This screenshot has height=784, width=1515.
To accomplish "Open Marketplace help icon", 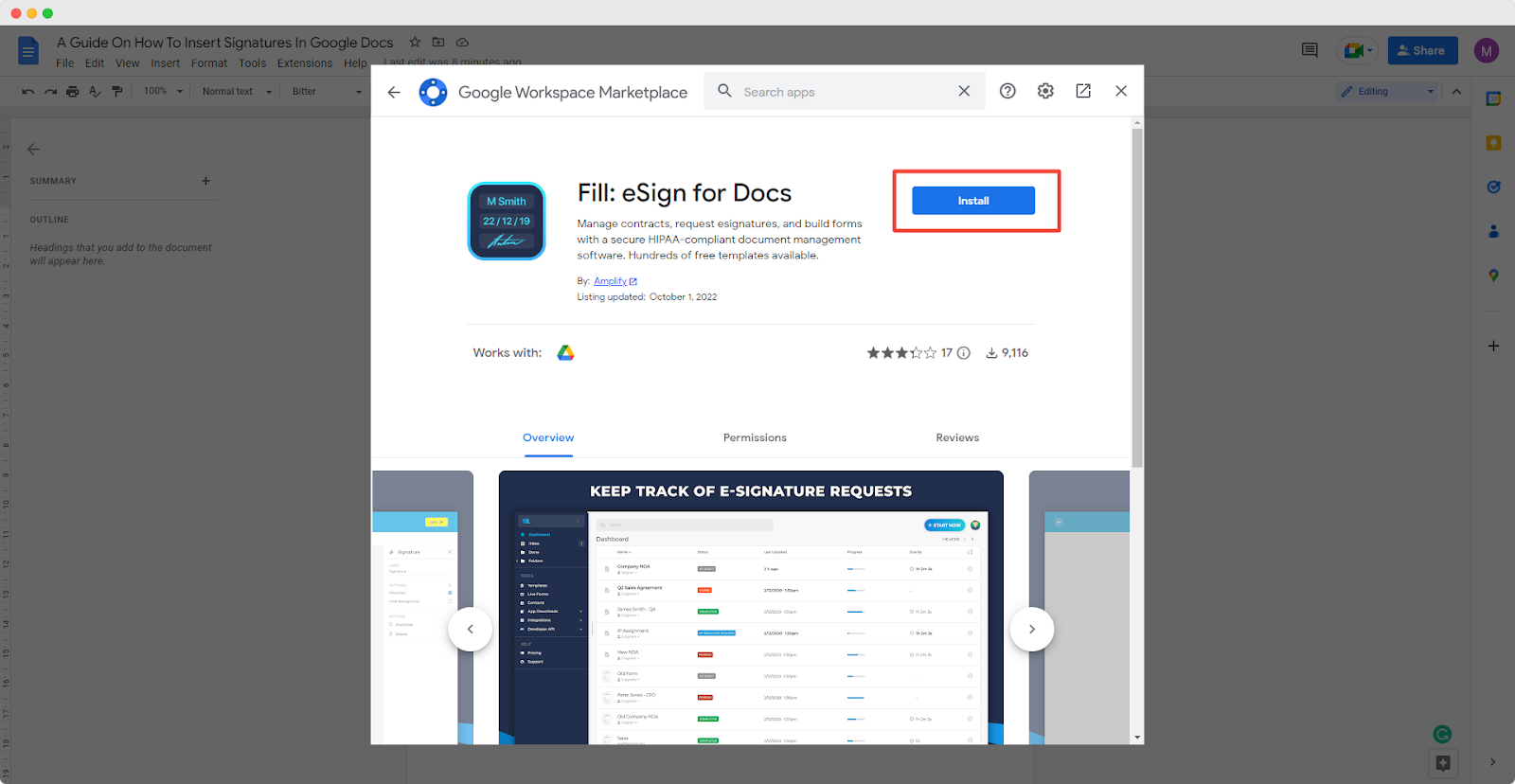I will click(1007, 91).
